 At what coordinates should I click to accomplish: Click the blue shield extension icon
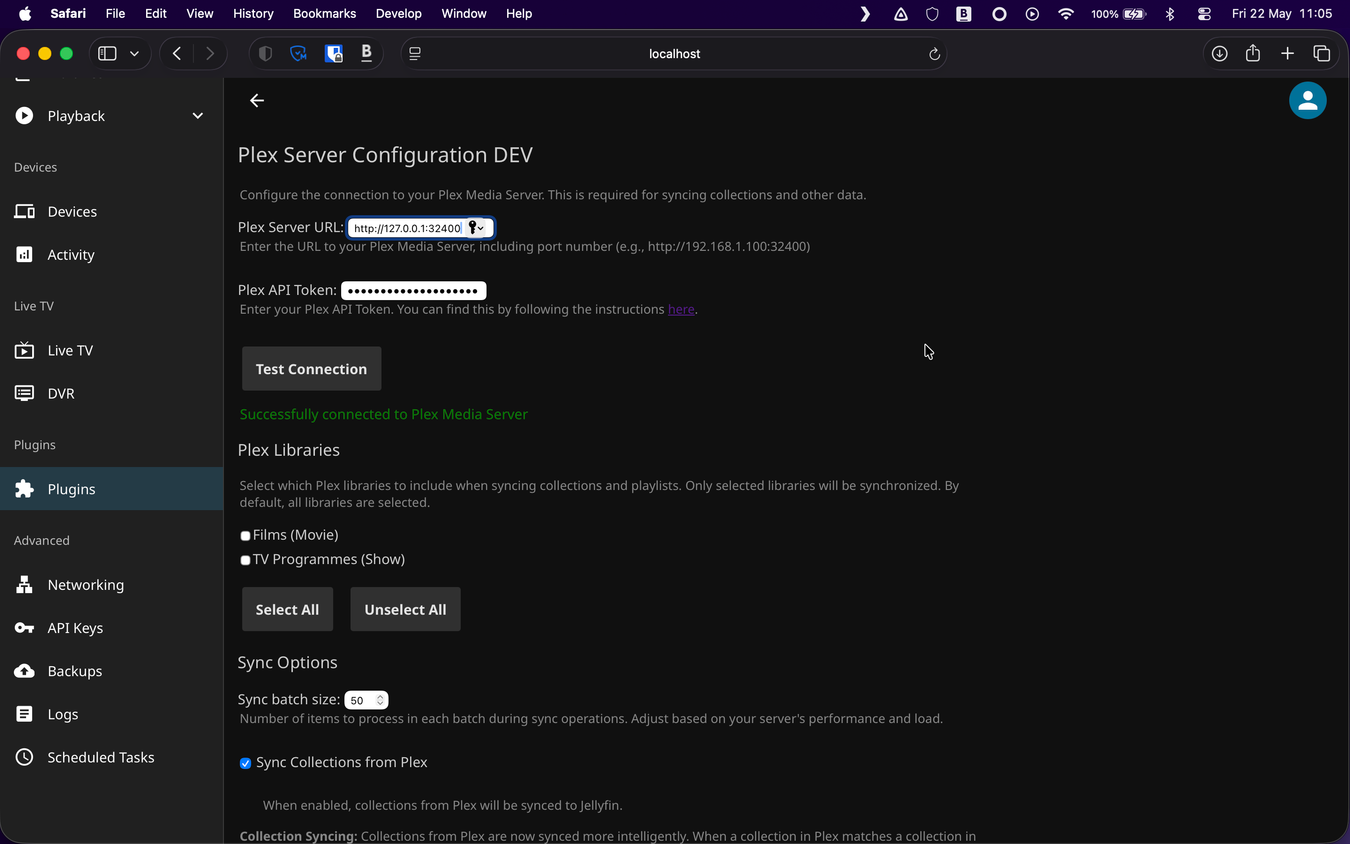click(298, 54)
